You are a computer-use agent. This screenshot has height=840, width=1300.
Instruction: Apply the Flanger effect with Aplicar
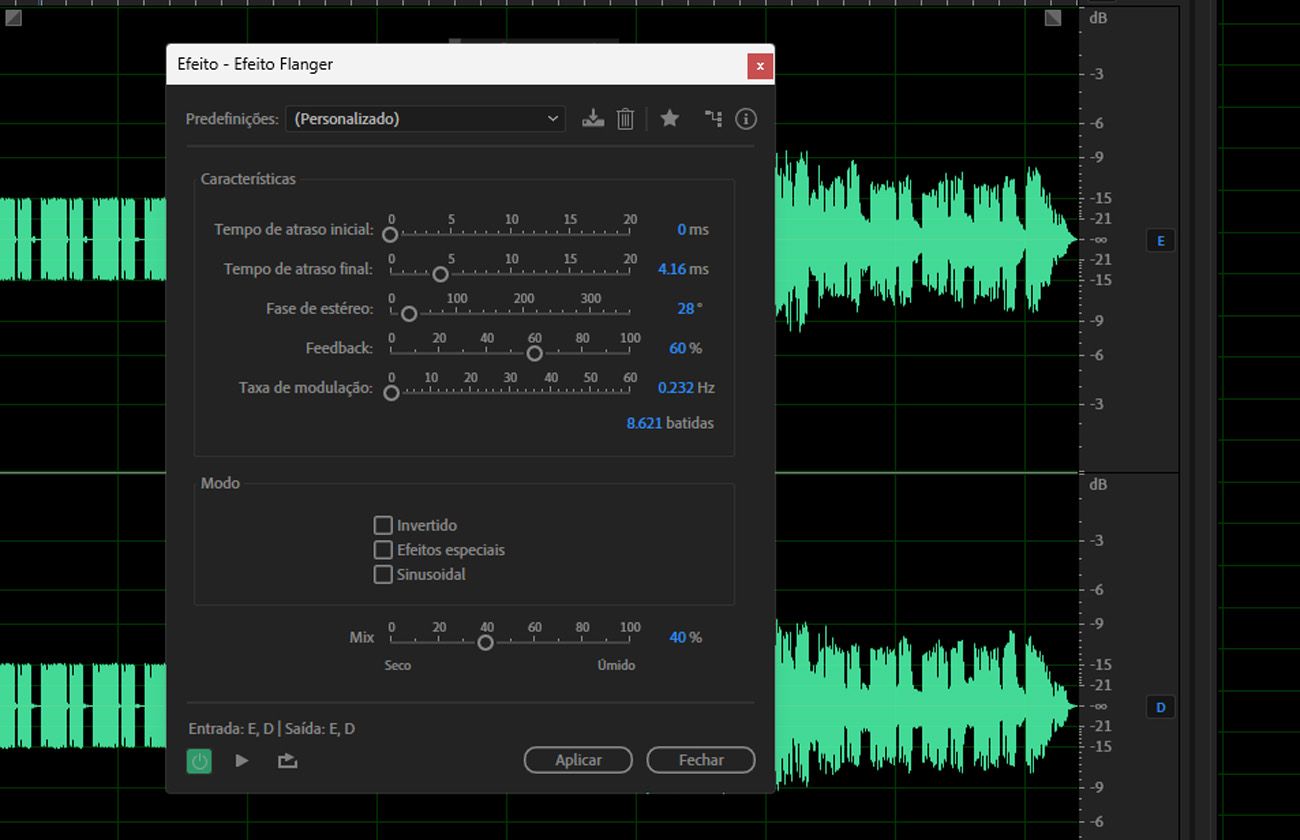coord(578,760)
